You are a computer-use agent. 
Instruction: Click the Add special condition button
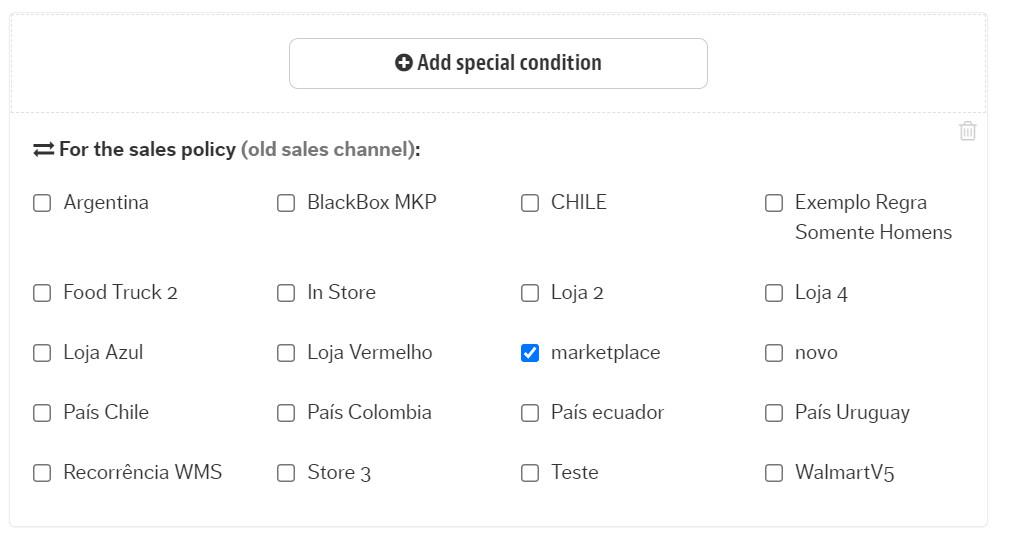[x=498, y=63]
